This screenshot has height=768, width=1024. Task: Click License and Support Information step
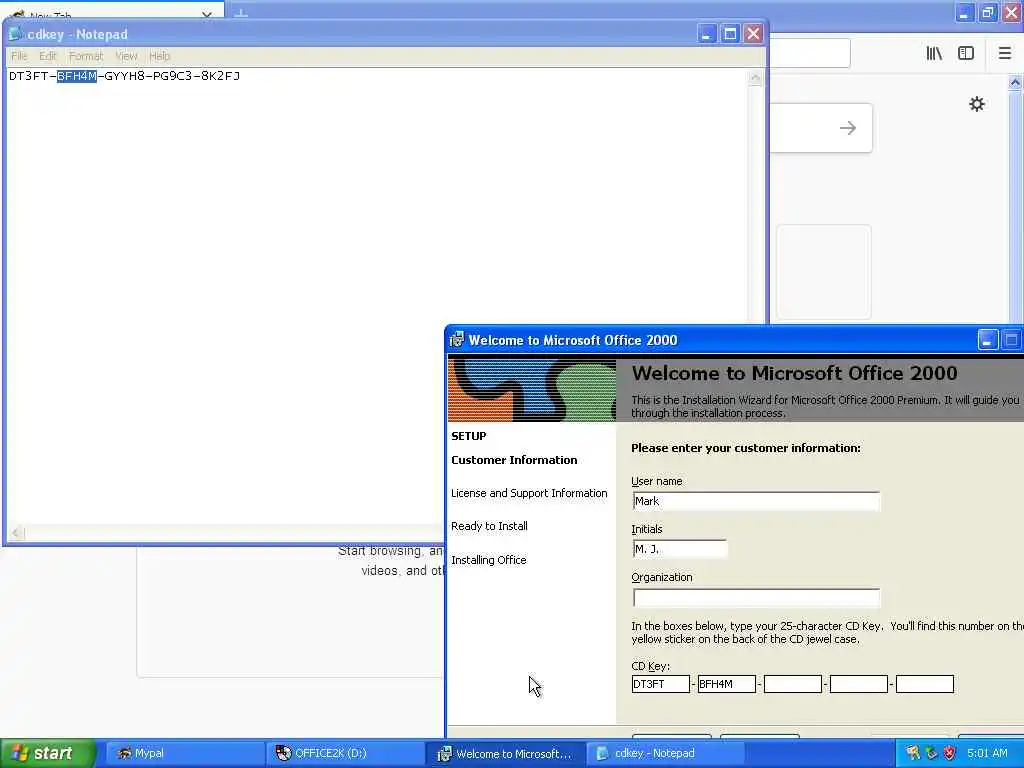pos(529,493)
